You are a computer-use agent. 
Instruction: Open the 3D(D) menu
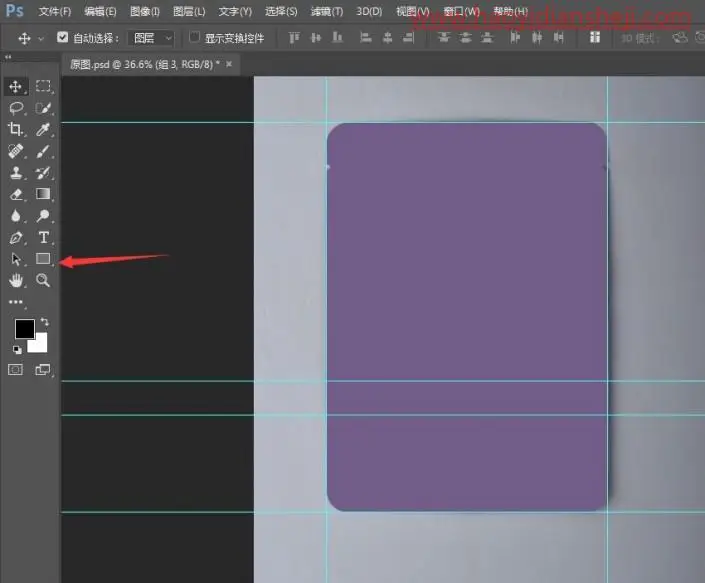(x=369, y=11)
